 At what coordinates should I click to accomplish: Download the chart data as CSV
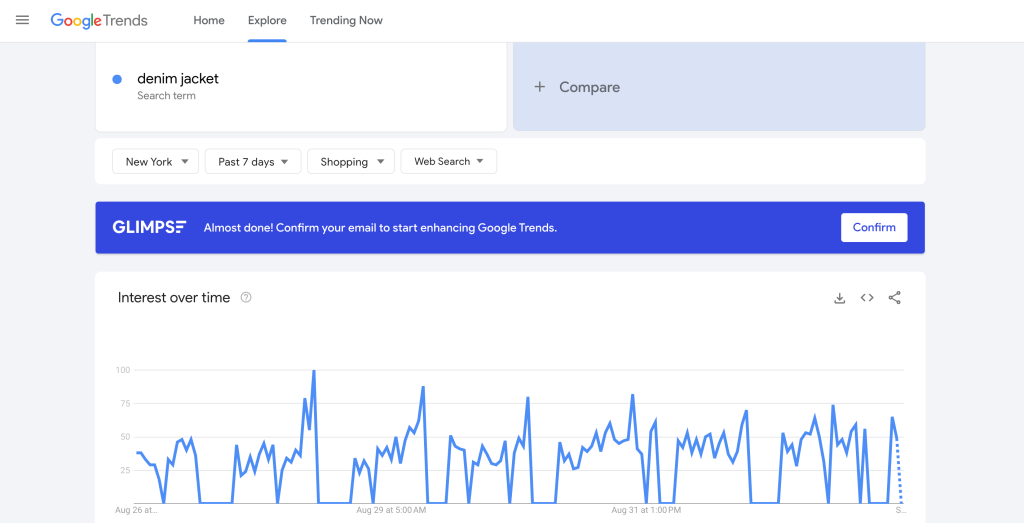840,298
